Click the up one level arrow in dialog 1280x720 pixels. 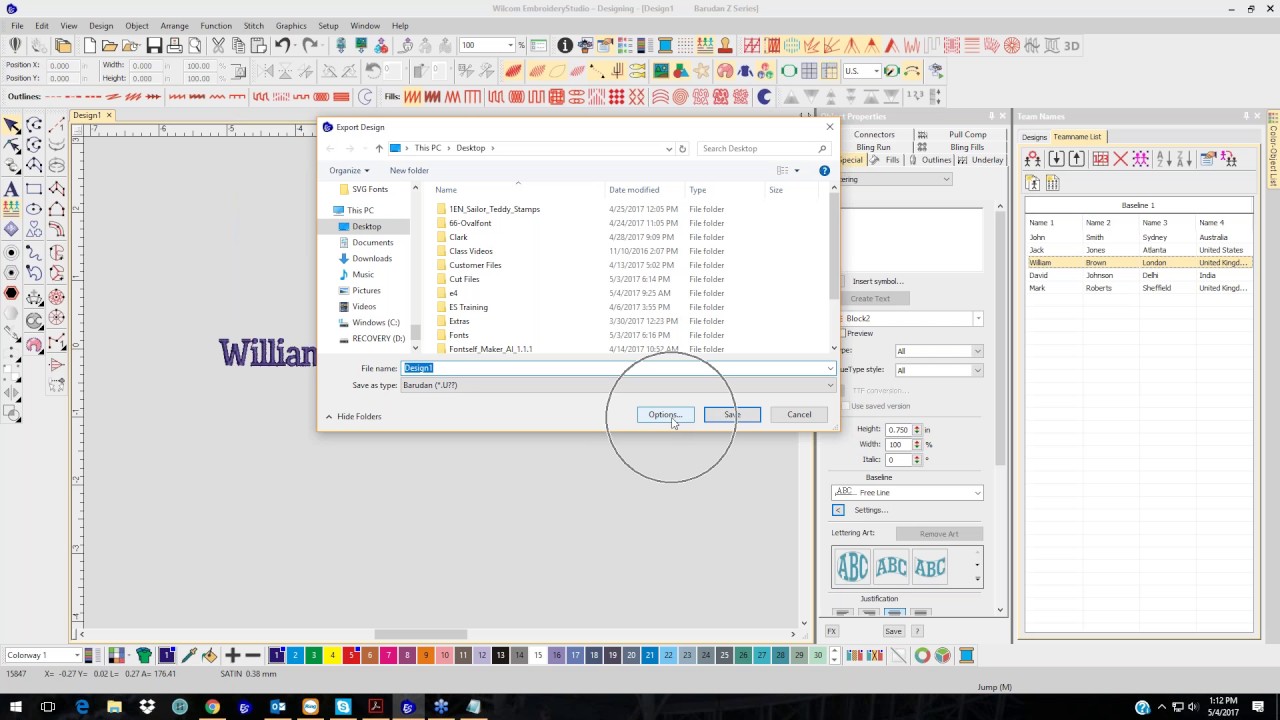(379, 148)
